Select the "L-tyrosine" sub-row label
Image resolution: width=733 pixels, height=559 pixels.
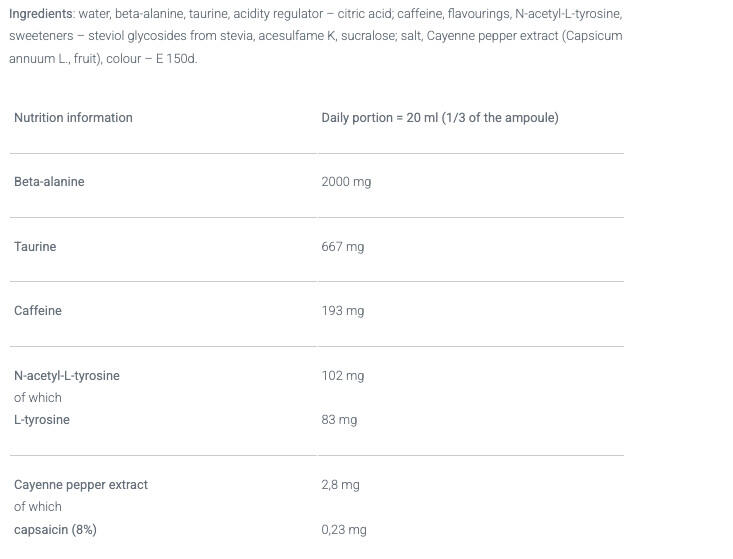point(42,420)
